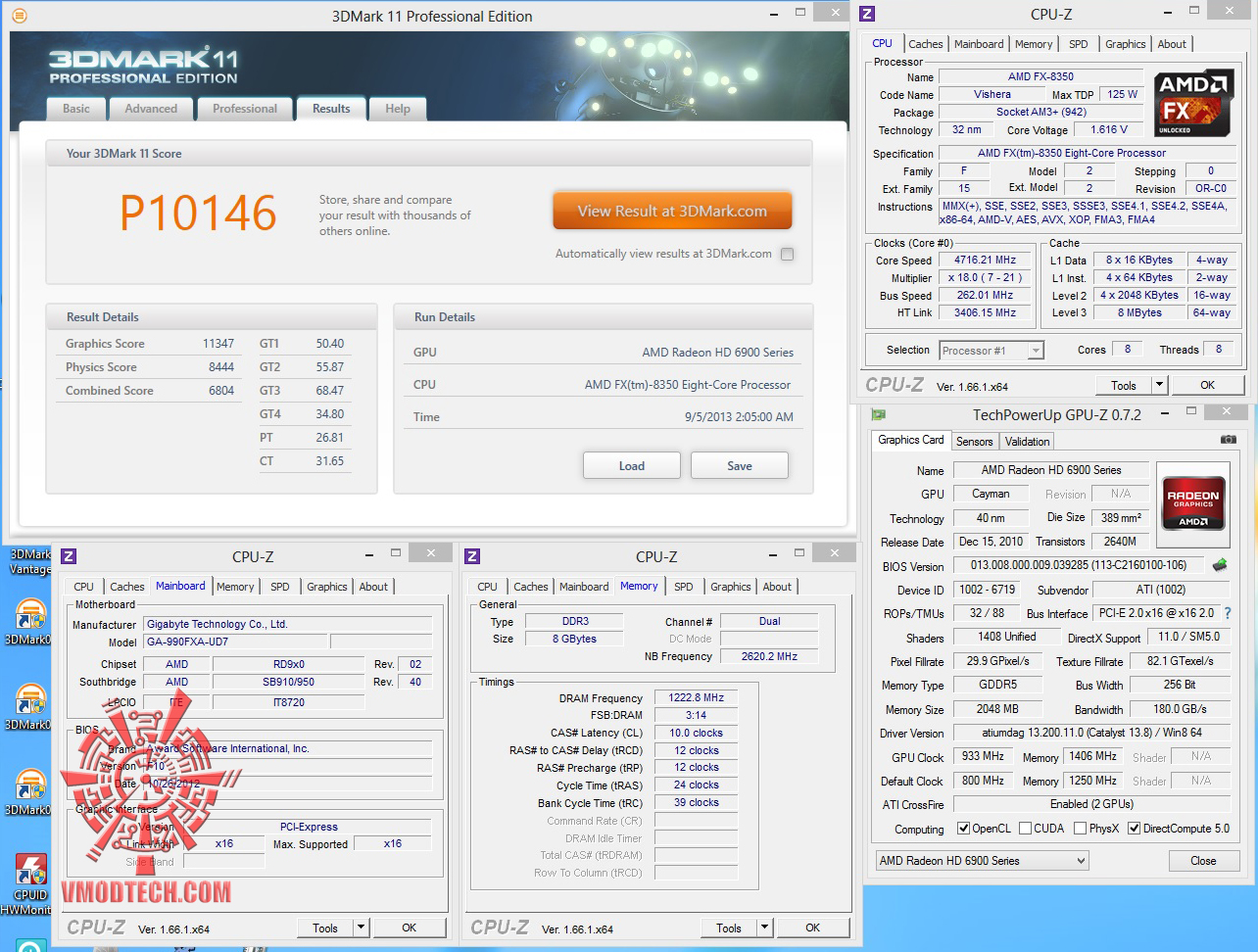Take a GPU-Z screenshot with the camera icon

point(1228,440)
